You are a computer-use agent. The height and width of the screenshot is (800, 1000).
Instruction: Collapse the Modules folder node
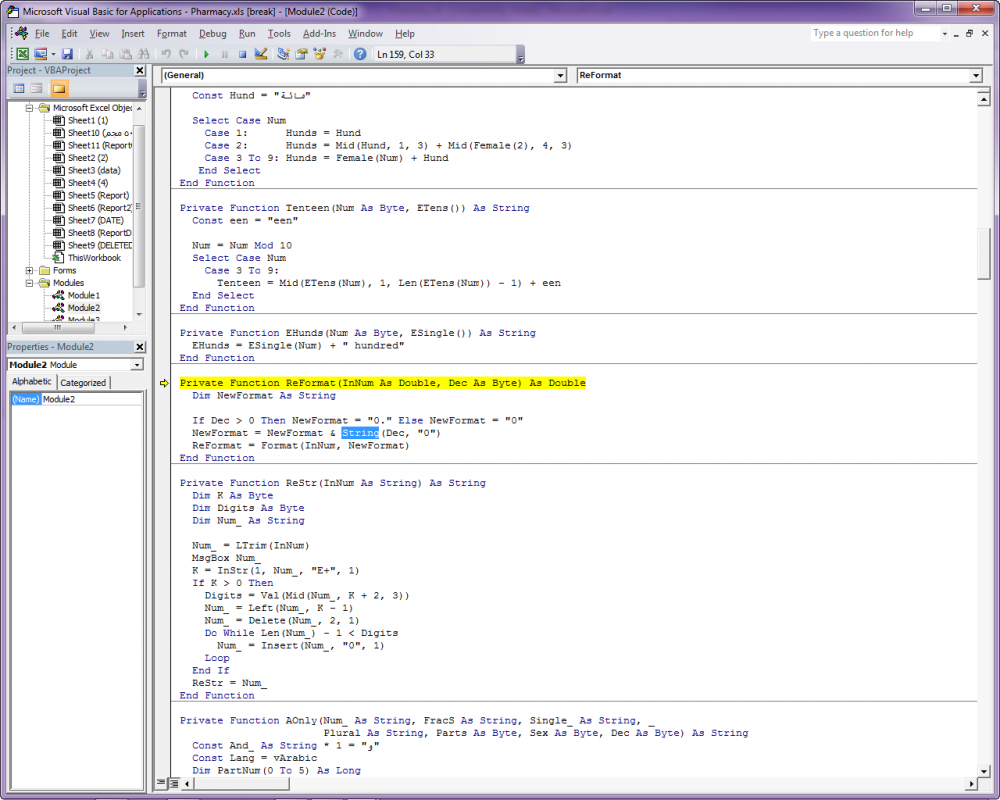[x=29, y=283]
